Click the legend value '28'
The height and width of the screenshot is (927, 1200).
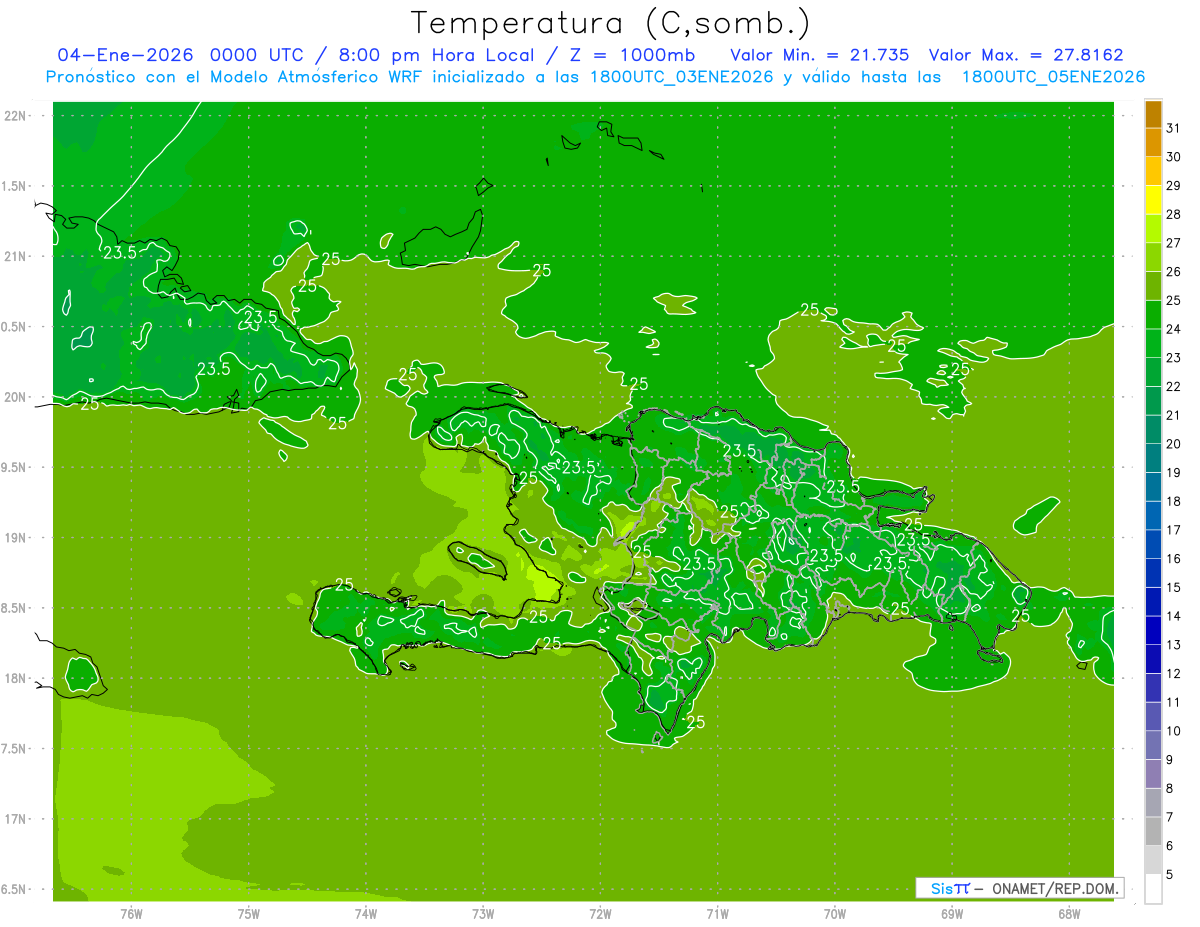1174,214
